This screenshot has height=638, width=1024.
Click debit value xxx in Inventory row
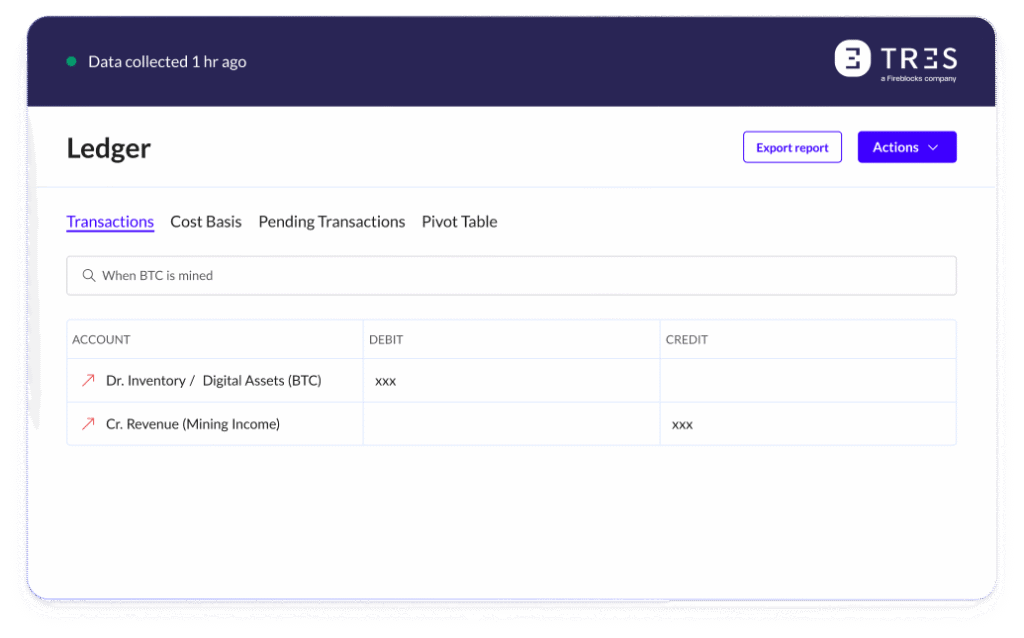pos(385,381)
